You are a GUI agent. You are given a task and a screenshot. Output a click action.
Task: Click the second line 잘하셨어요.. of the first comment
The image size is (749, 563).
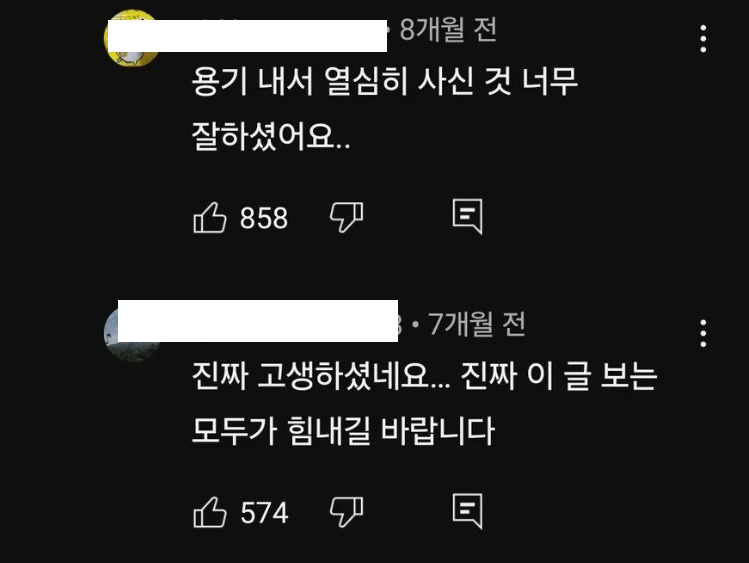271,137
